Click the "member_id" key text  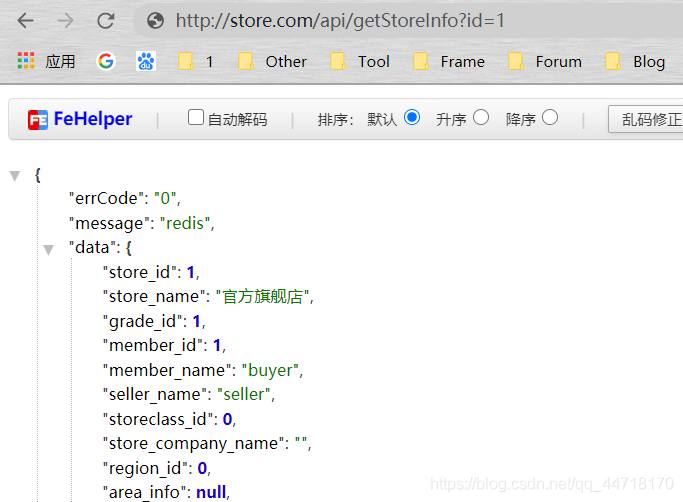coord(152,346)
